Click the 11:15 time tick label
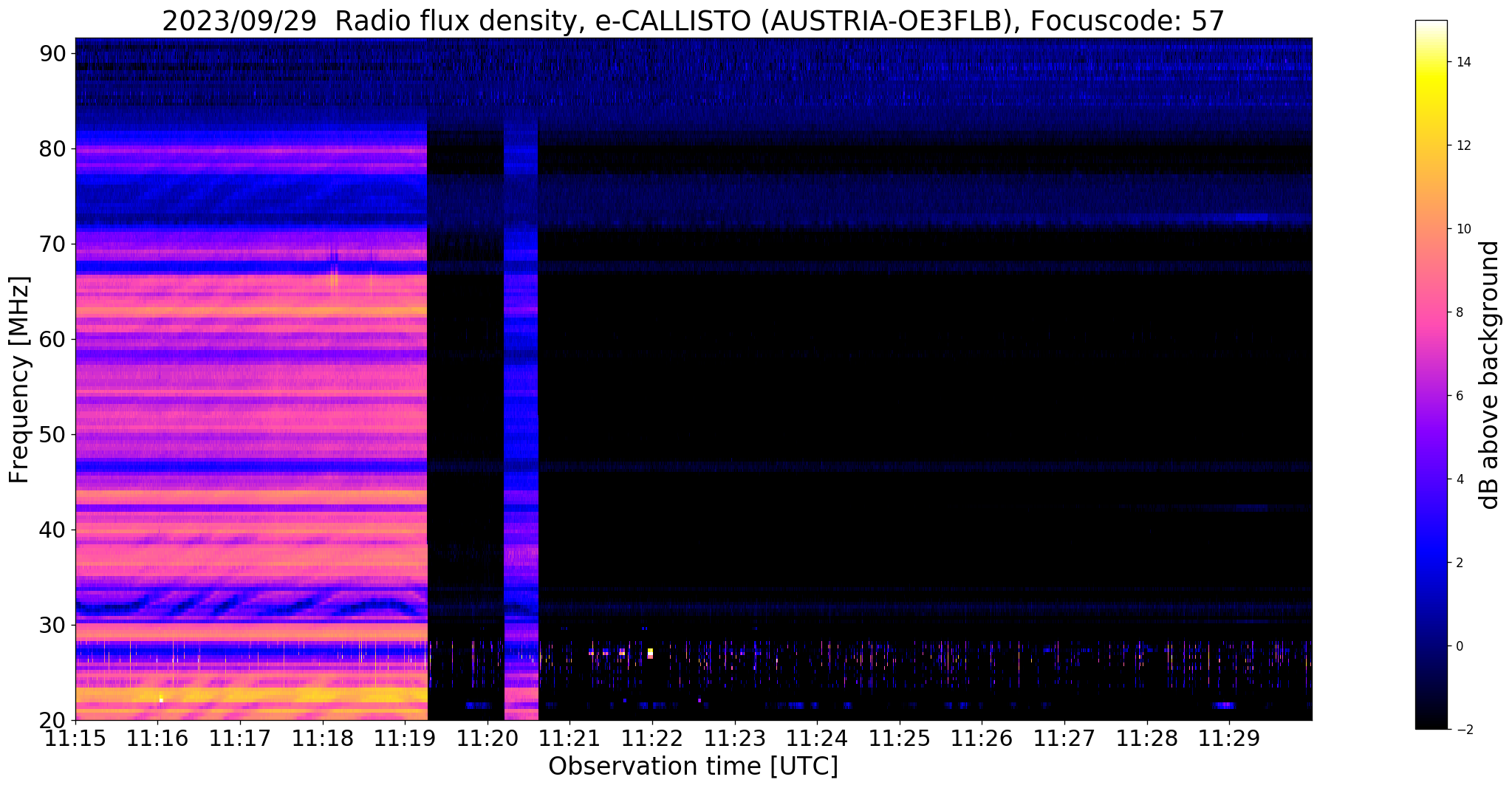The height and width of the screenshot is (788, 1512). (x=75, y=739)
